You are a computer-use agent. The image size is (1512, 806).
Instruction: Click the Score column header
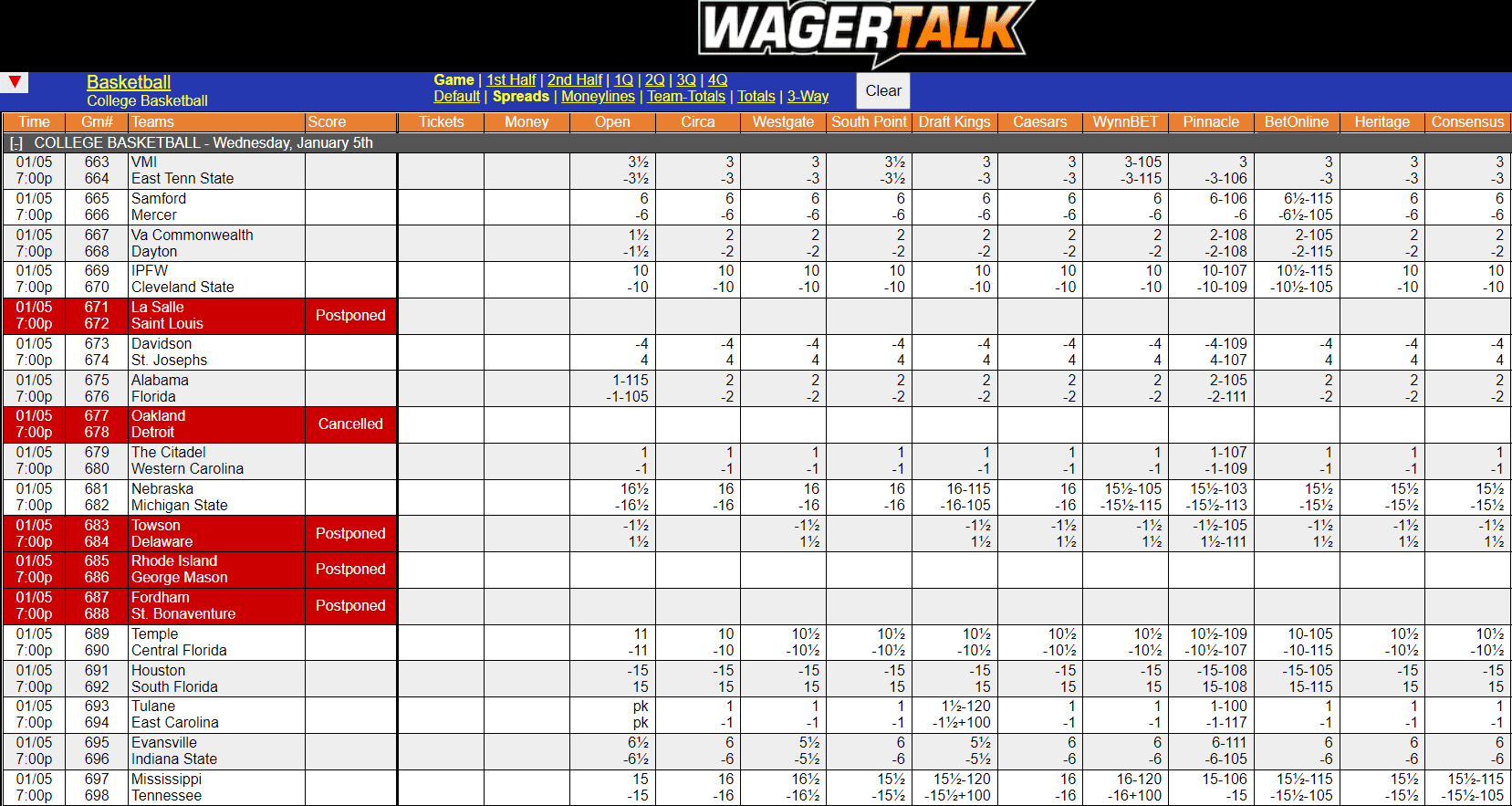click(350, 122)
